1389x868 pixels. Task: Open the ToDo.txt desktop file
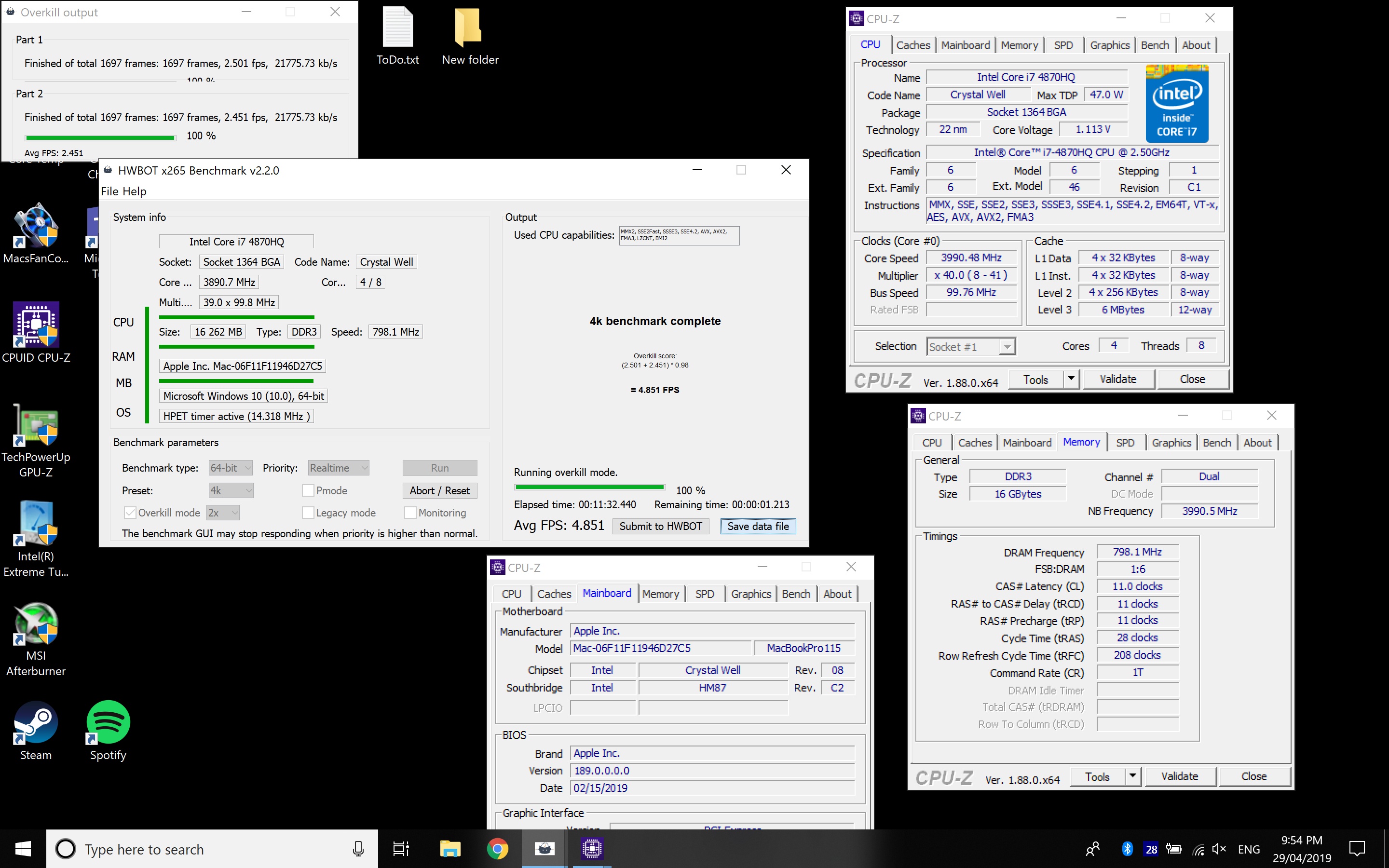[397, 36]
